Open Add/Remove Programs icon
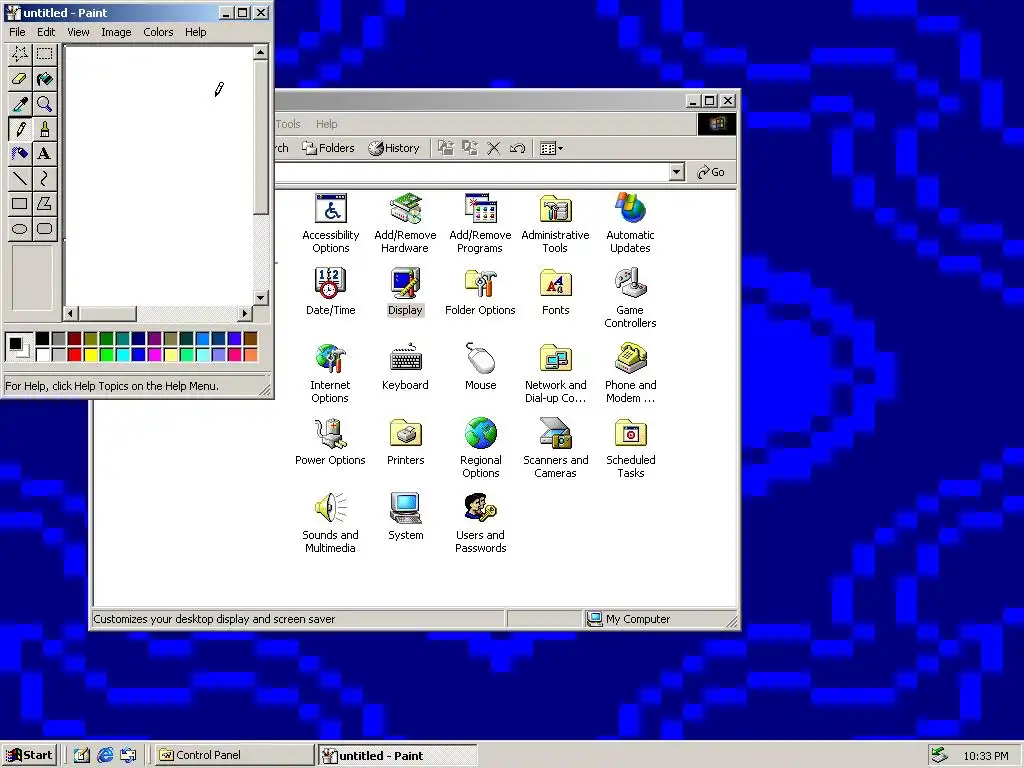This screenshot has height=768, width=1024. 480,223
